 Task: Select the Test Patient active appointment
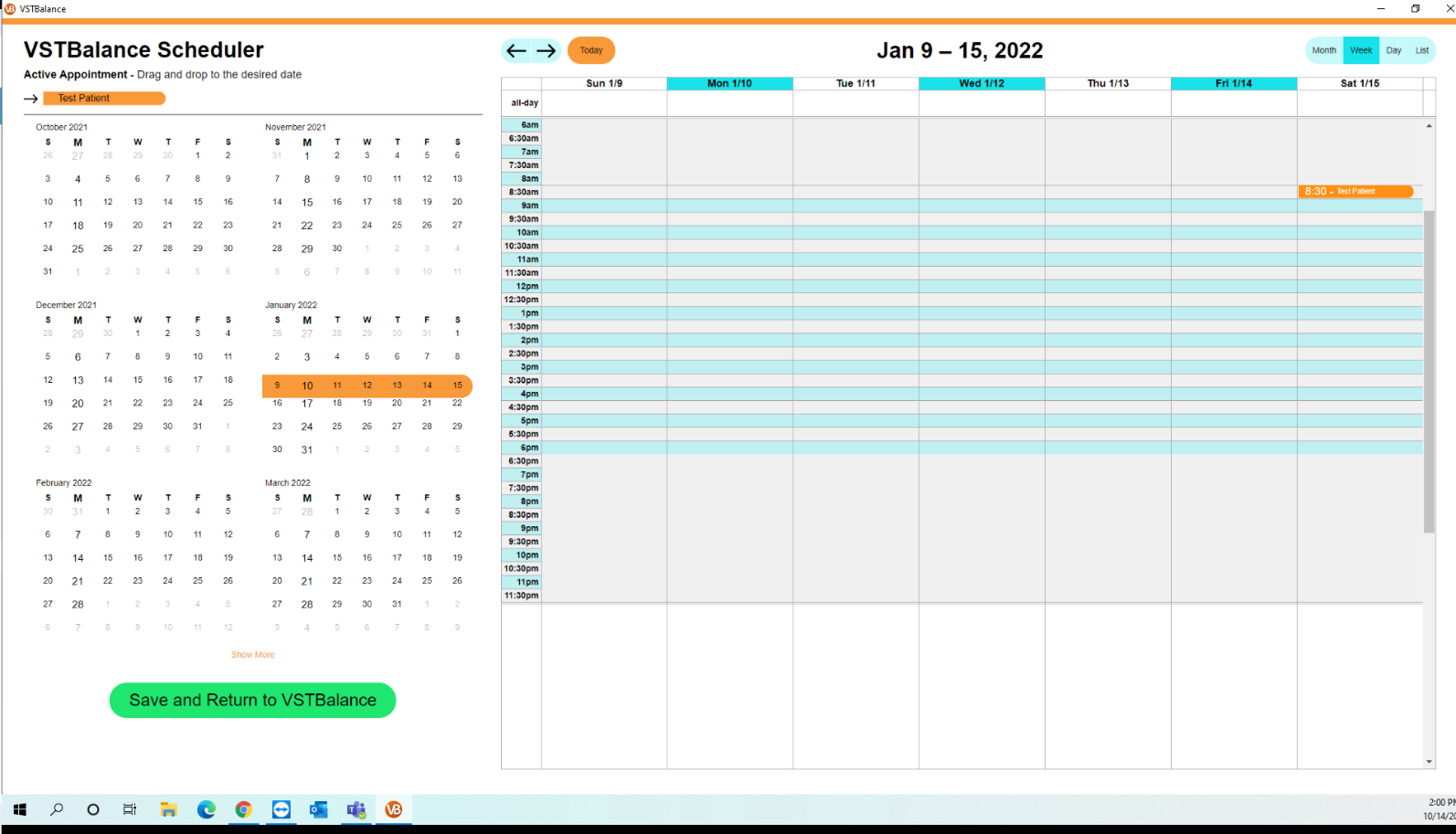[x=104, y=98]
